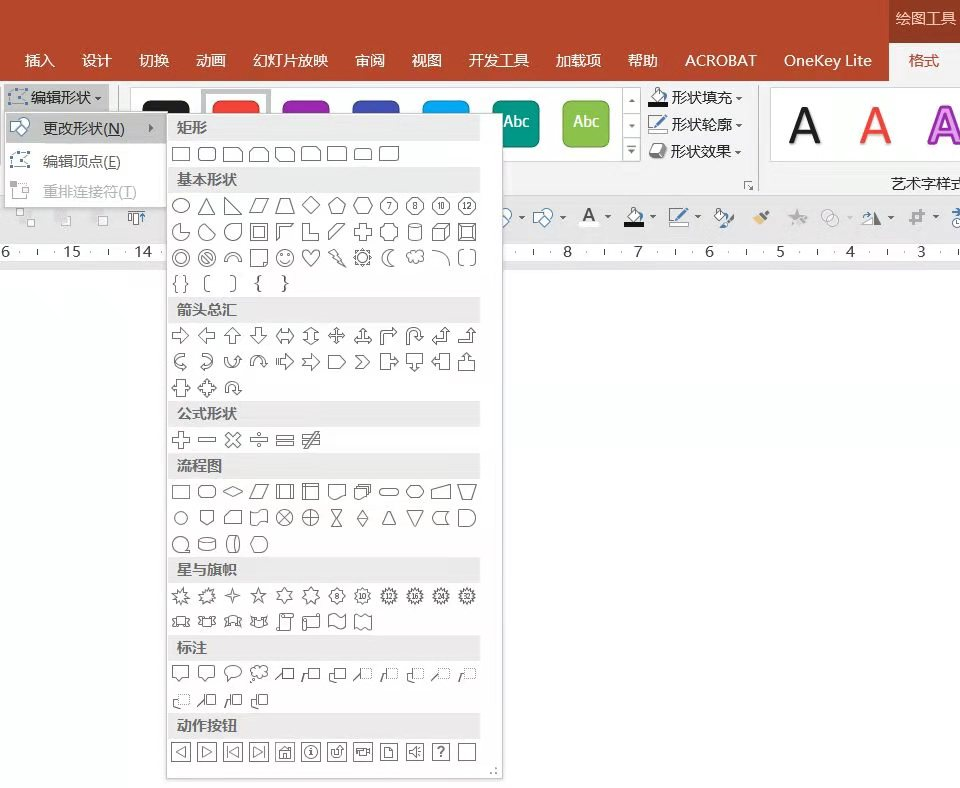This screenshot has height=788, width=960.
Task: Choose the cube shape
Action: (441, 232)
